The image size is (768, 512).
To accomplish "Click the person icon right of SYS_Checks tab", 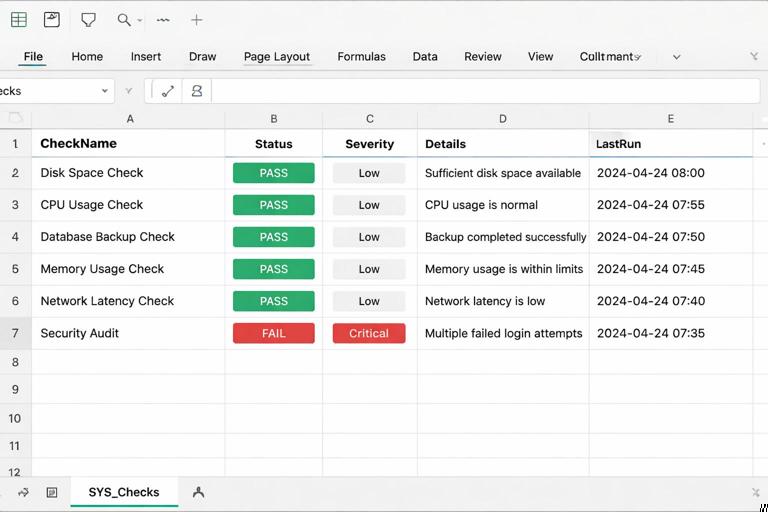I will (x=198, y=492).
